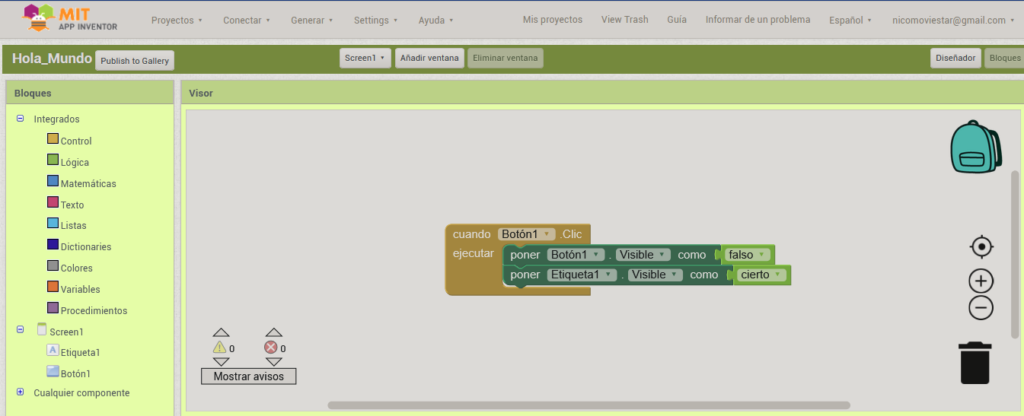The height and width of the screenshot is (416, 1024).
Task: Open the Generar menu
Action: coord(312,20)
